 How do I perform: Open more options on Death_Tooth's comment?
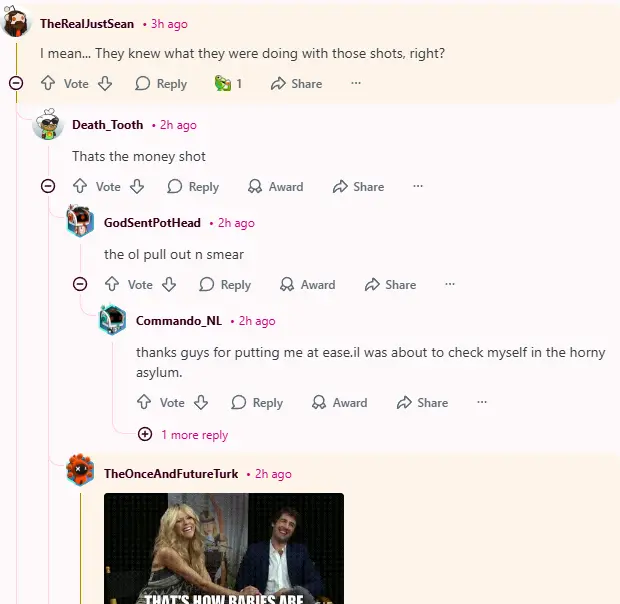[x=418, y=186]
